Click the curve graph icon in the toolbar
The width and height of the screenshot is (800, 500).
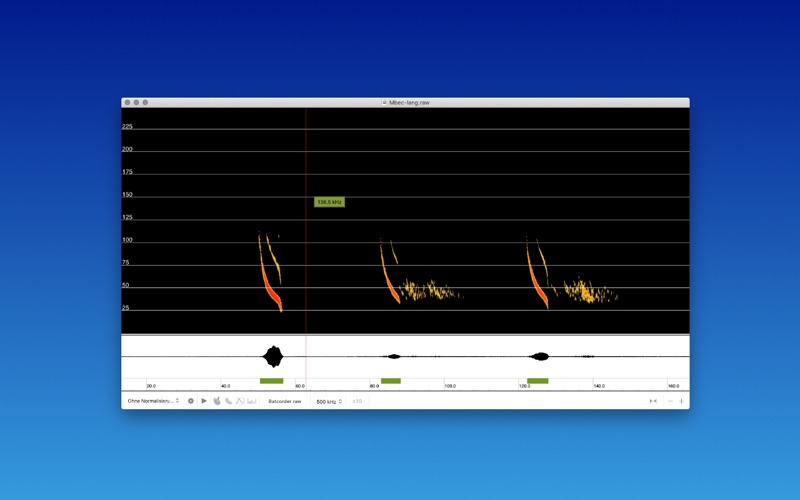click(240, 401)
